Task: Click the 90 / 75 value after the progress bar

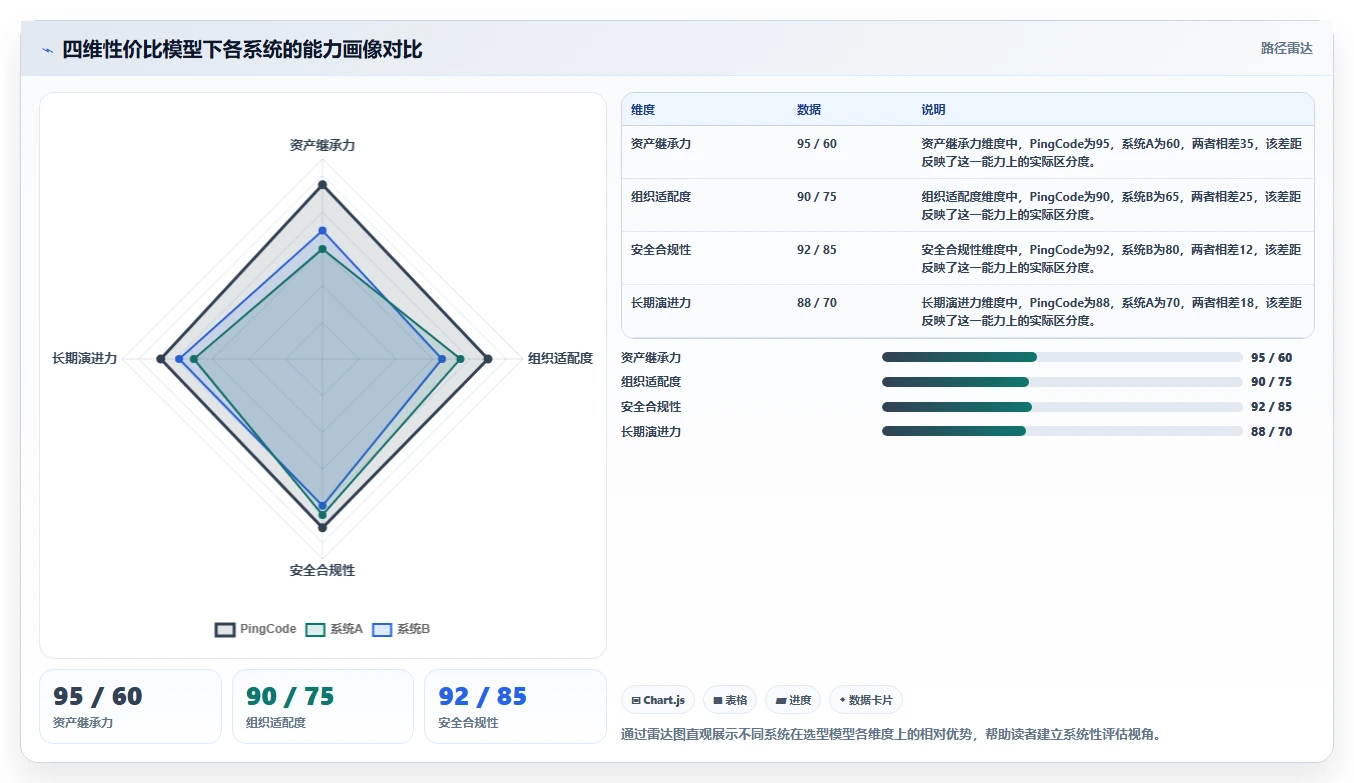Action: (1271, 382)
